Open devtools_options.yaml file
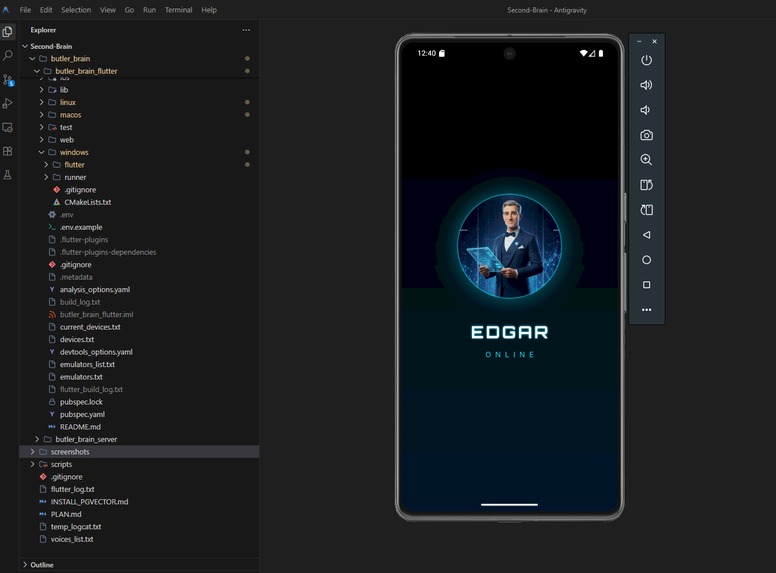 coord(139,352)
